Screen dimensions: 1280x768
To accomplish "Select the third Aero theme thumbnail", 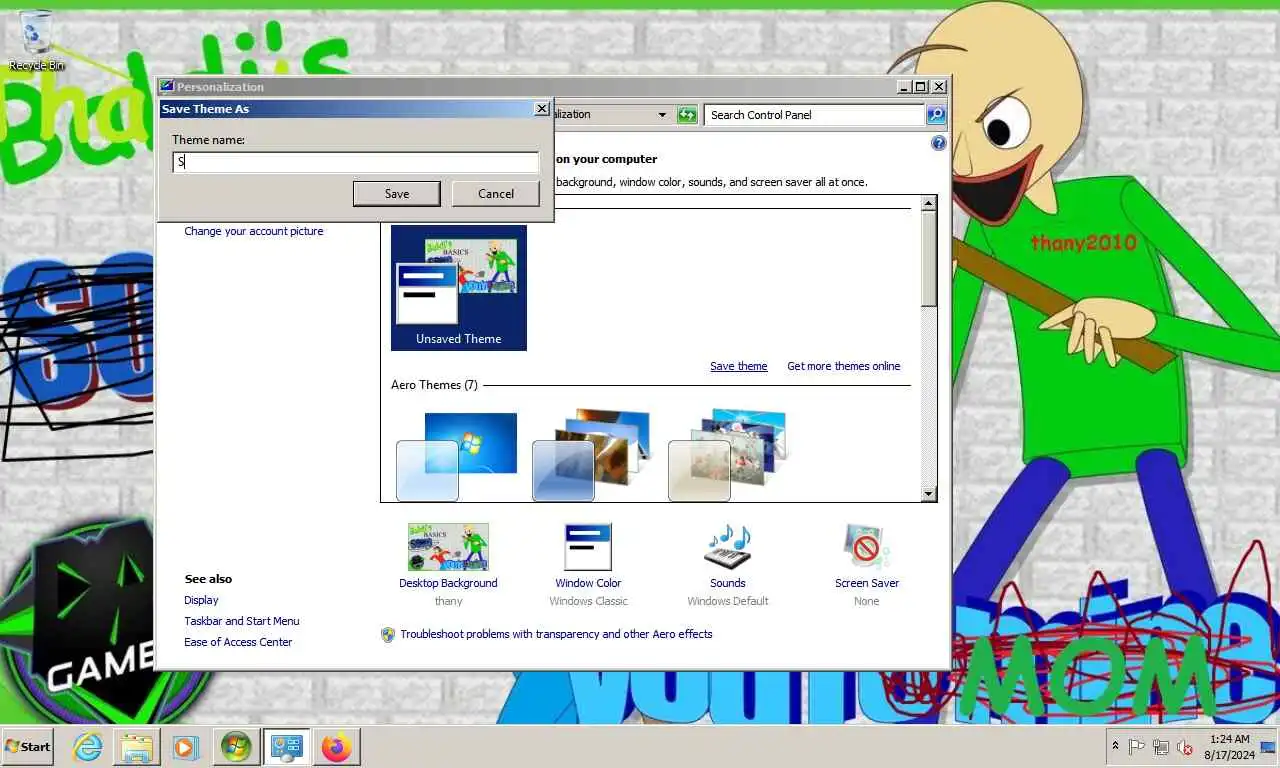I will (728, 456).
